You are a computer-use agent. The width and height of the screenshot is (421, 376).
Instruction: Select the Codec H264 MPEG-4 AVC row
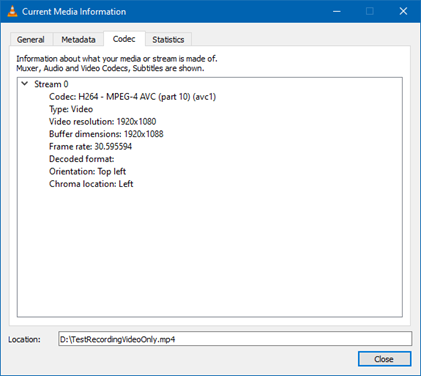(x=133, y=97)
